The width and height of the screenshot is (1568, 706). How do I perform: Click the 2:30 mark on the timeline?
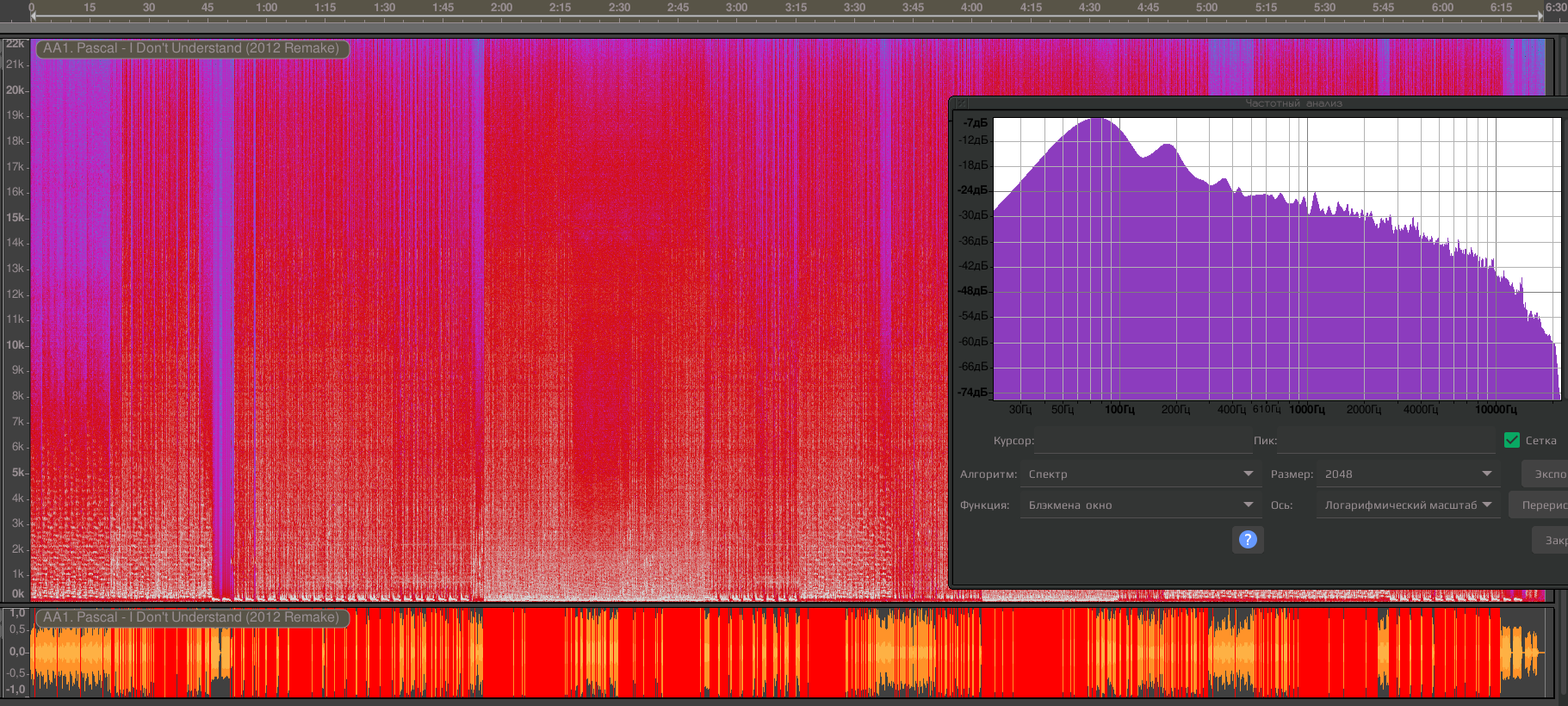(619, 8)
